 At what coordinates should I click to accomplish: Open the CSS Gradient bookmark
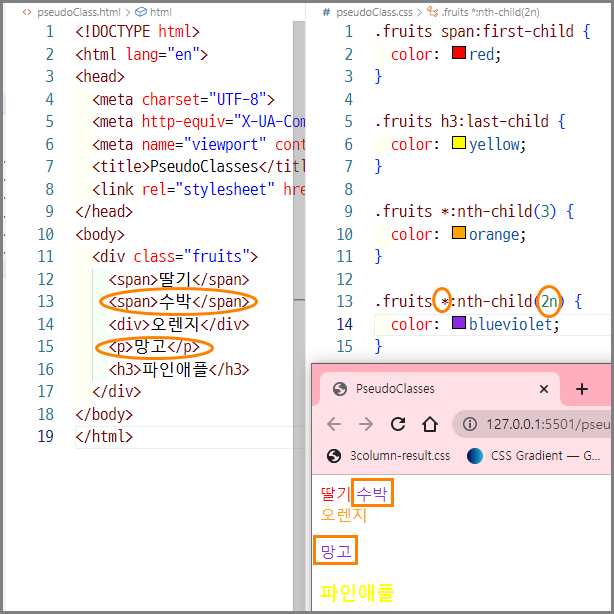[x=533, y=456]
